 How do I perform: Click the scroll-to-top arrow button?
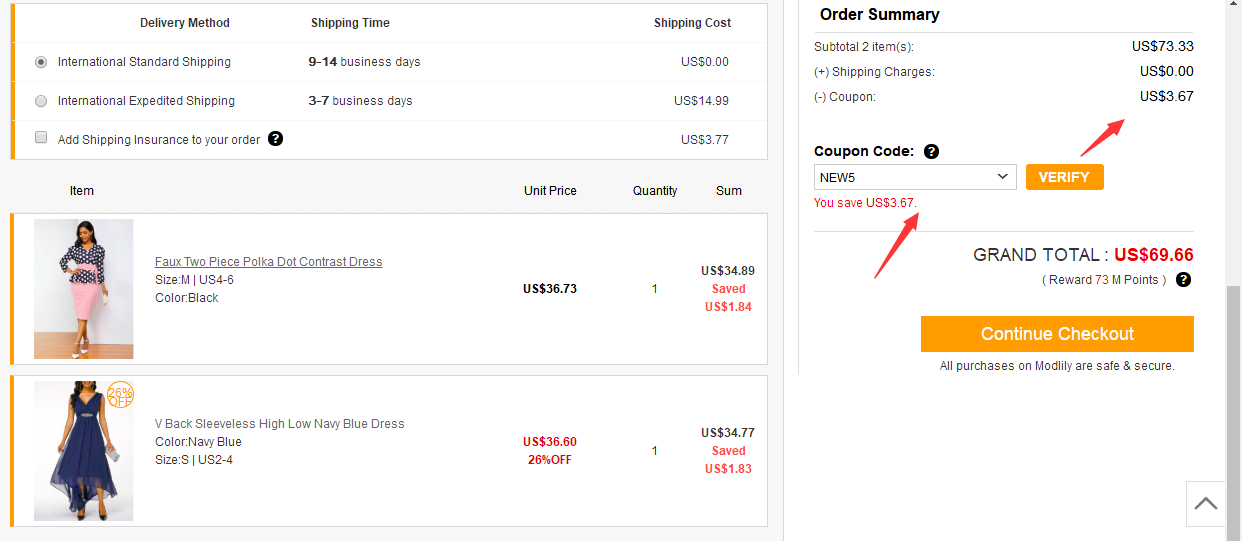tap(1206, 504)
